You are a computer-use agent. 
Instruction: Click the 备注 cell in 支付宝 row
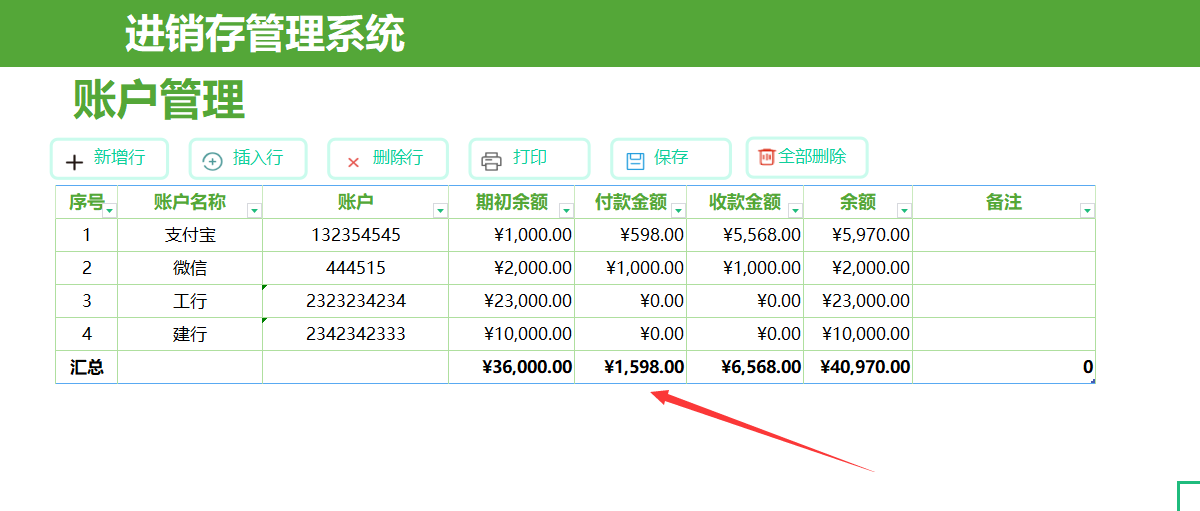tap(1004, 235)
